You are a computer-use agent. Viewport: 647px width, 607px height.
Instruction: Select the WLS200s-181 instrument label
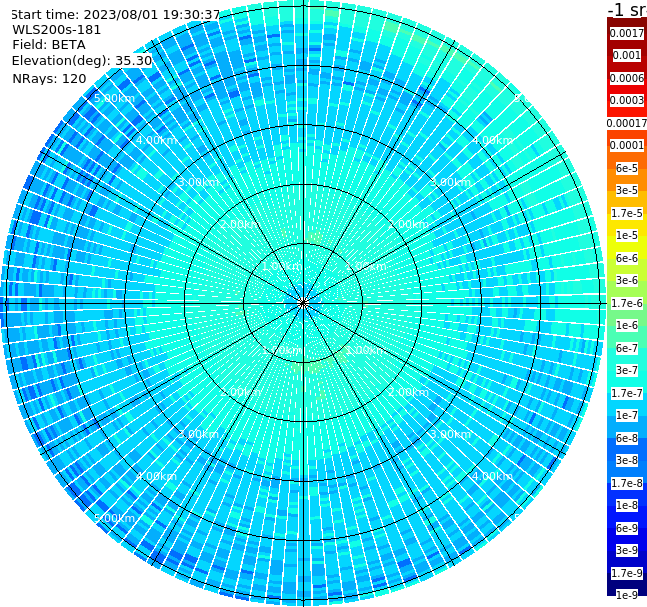point(57,30)
